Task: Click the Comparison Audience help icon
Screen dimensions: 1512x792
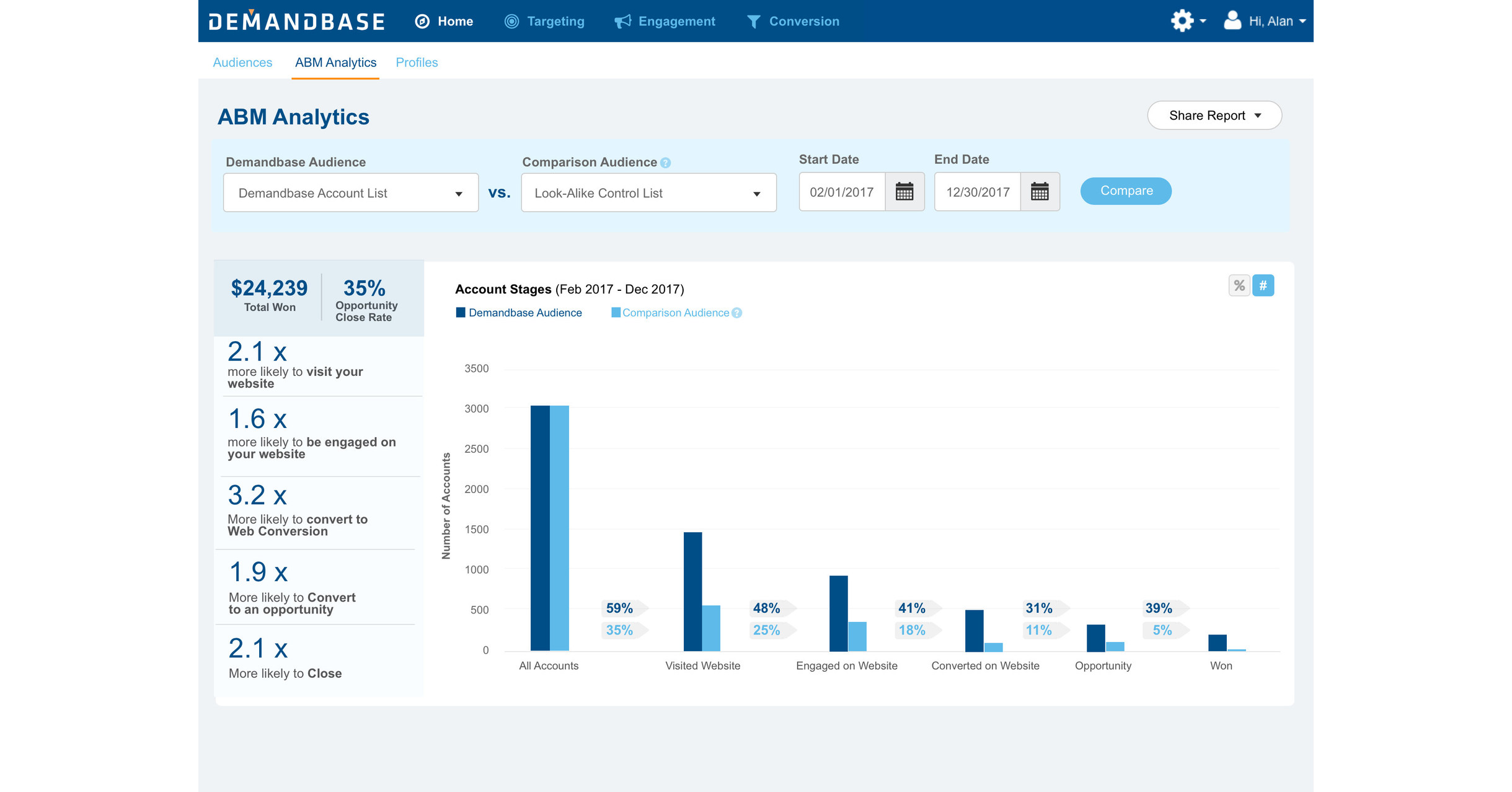Action: pos(665,162)
